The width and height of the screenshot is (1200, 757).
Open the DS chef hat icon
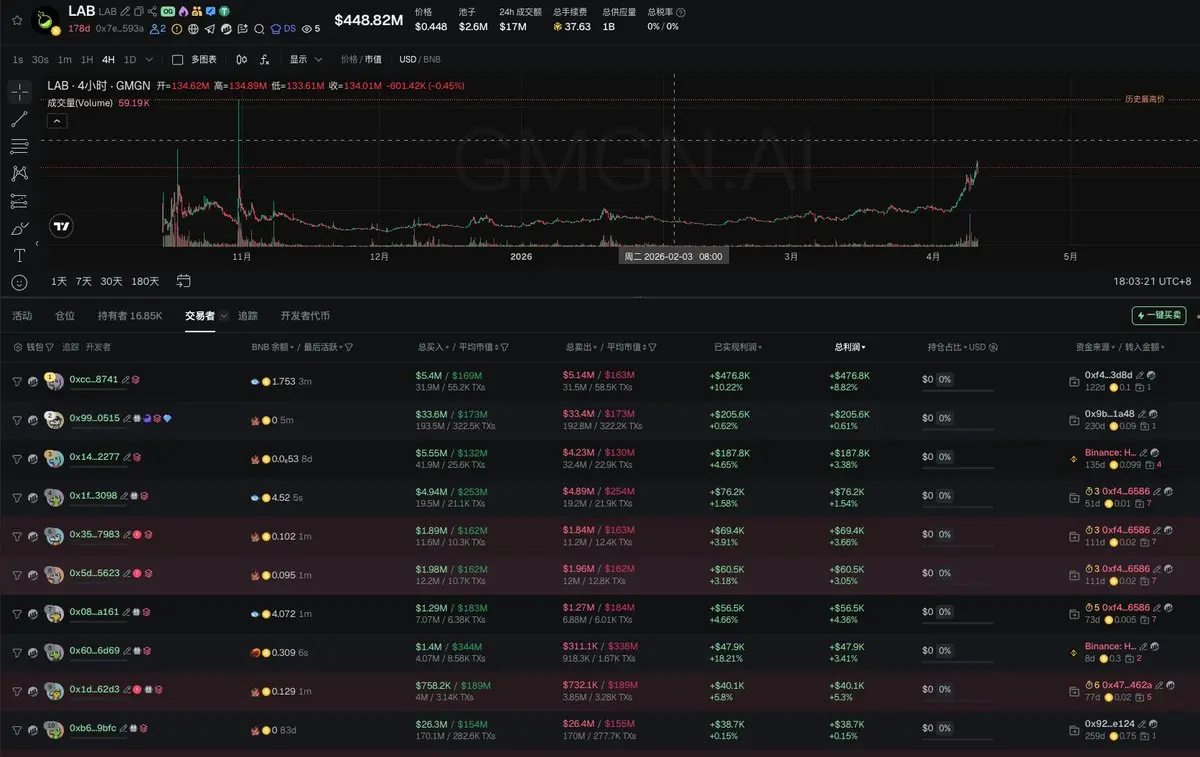pos(276,29)
